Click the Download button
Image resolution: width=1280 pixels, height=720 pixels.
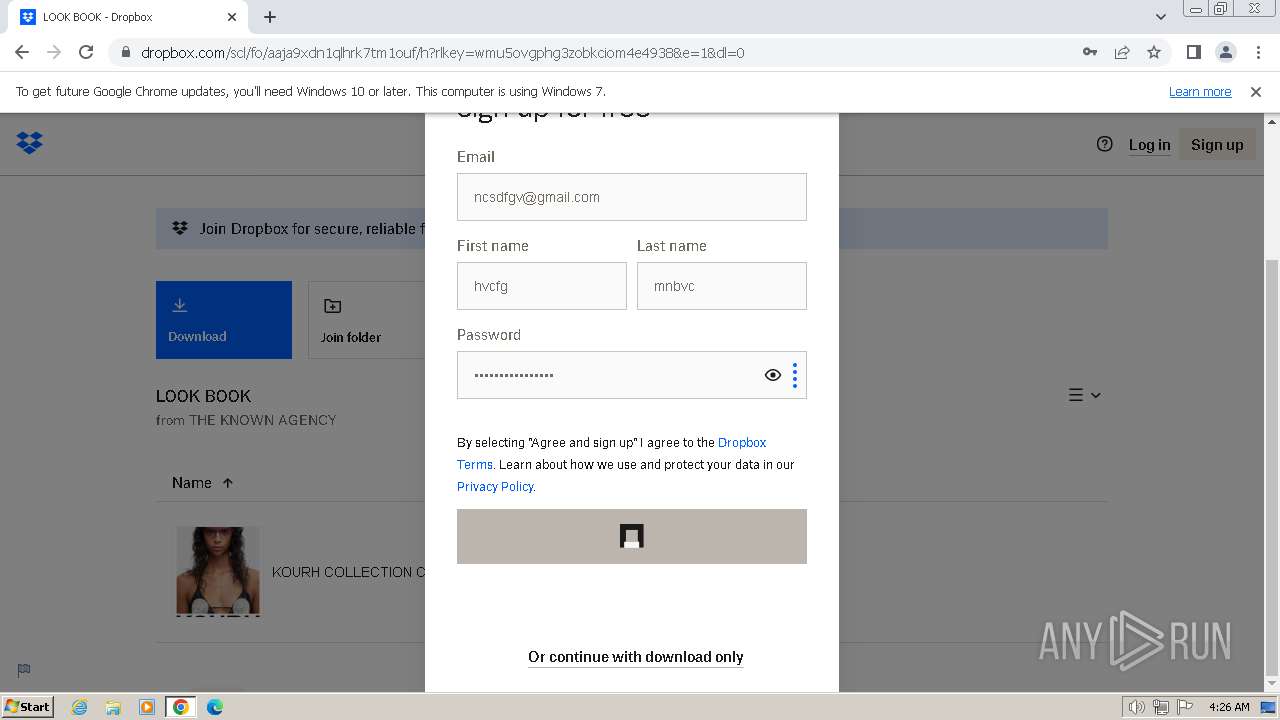point(224,320)
